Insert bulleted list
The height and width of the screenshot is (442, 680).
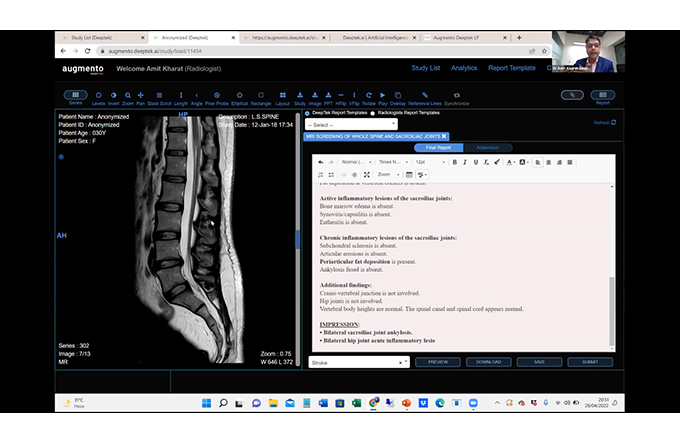tap(331, 175)
